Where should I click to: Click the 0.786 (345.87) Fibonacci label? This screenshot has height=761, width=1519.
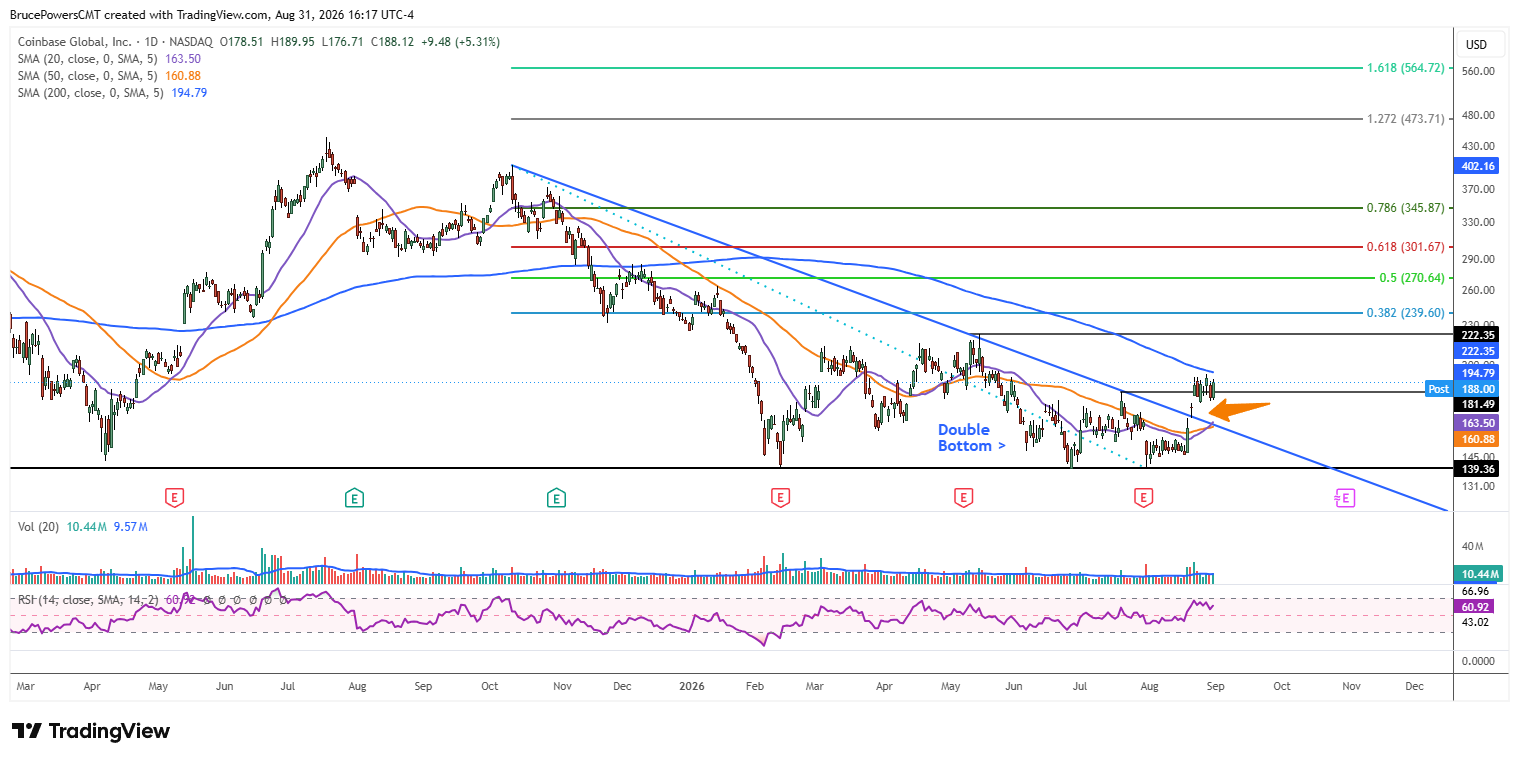pyautogui.click(x=1406, y=208)
